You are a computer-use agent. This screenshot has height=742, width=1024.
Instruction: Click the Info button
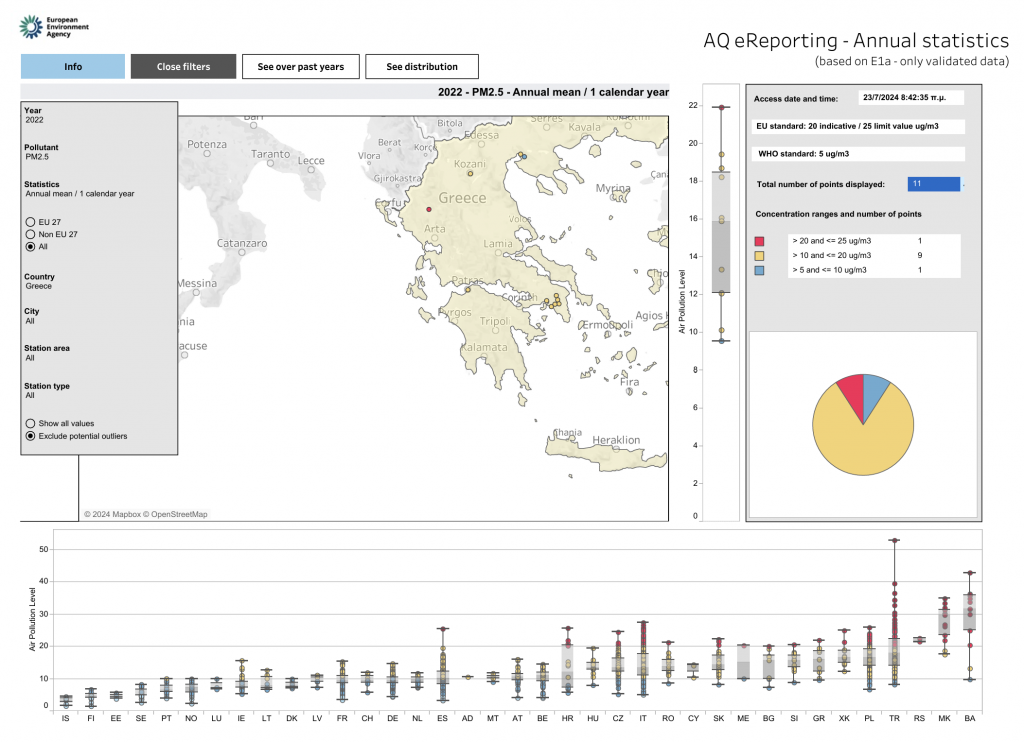(73, 67)
